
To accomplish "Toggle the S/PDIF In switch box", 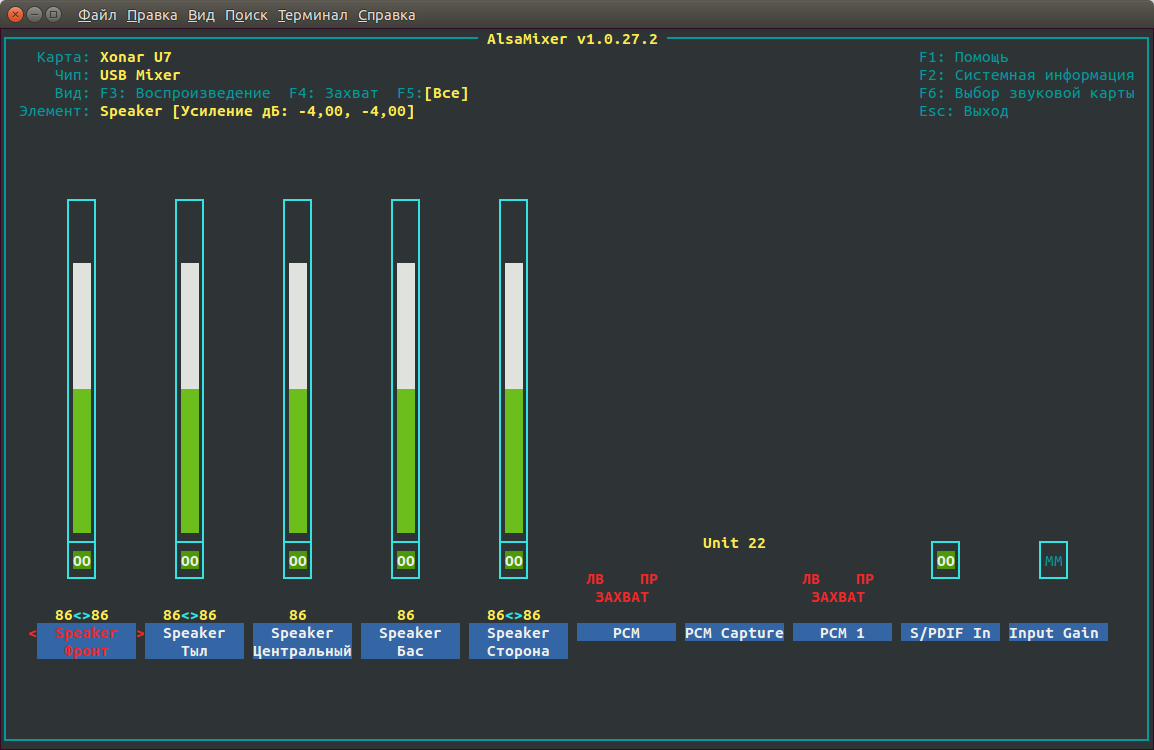I will pyautogui.click(x=945, y=561).
